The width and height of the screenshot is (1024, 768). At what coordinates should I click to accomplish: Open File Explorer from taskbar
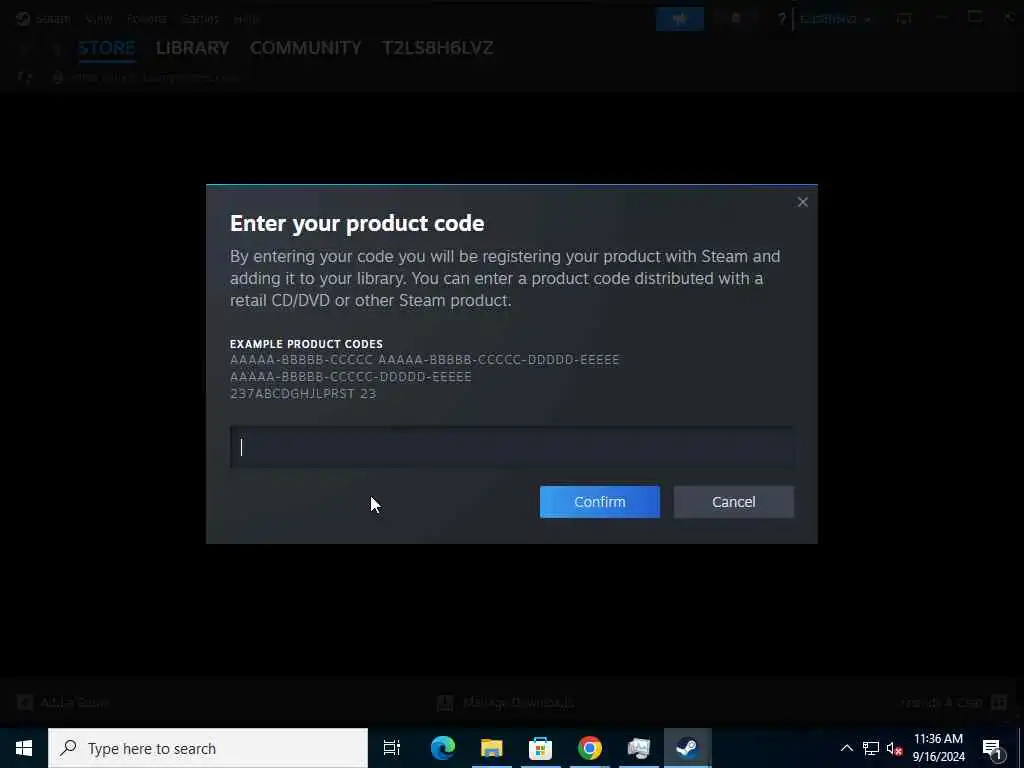point(492,748)
